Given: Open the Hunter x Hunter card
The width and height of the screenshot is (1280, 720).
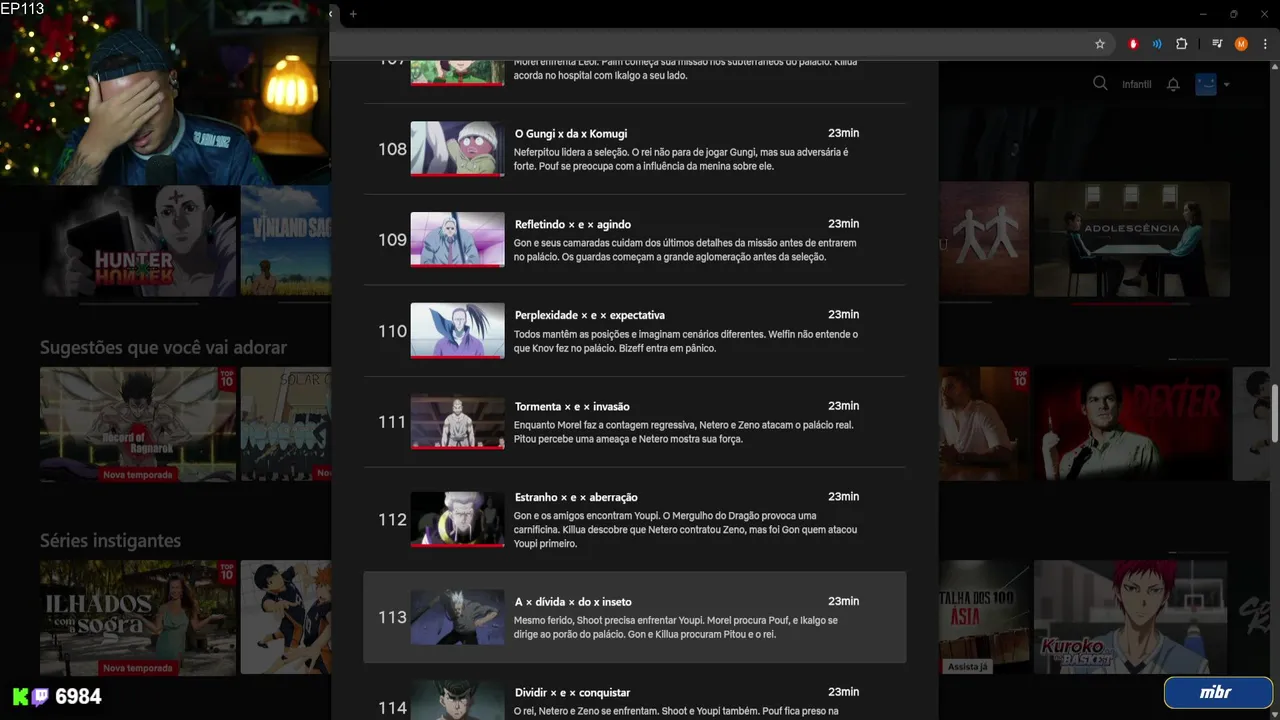Looking at the screenshot, I should [x=140, y=240].
